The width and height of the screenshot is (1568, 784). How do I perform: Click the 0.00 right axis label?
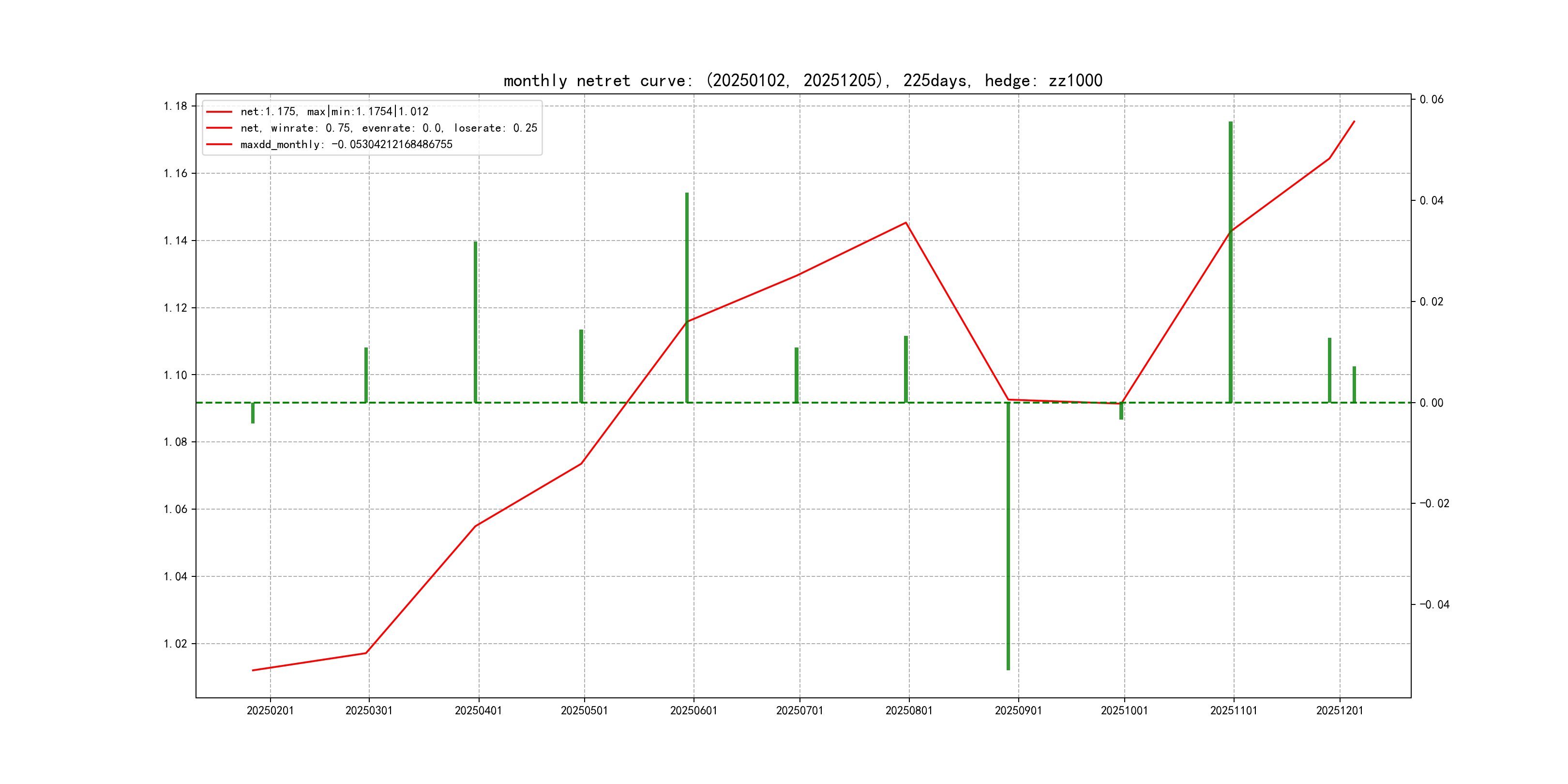click(x=1431, y=402)
